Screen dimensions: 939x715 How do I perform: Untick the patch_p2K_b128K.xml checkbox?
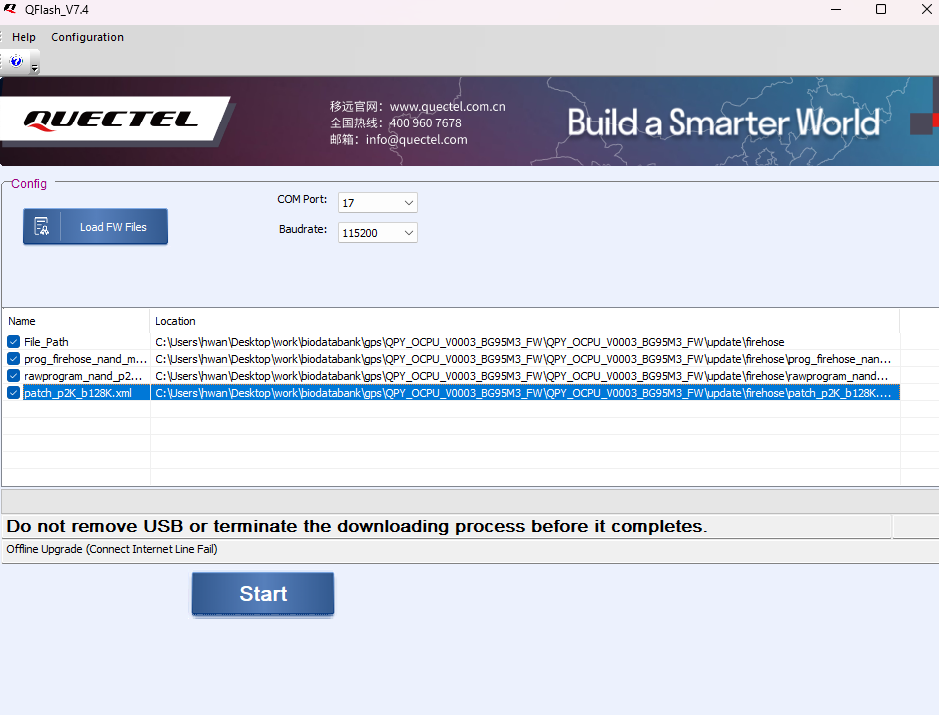click(14, 393)
